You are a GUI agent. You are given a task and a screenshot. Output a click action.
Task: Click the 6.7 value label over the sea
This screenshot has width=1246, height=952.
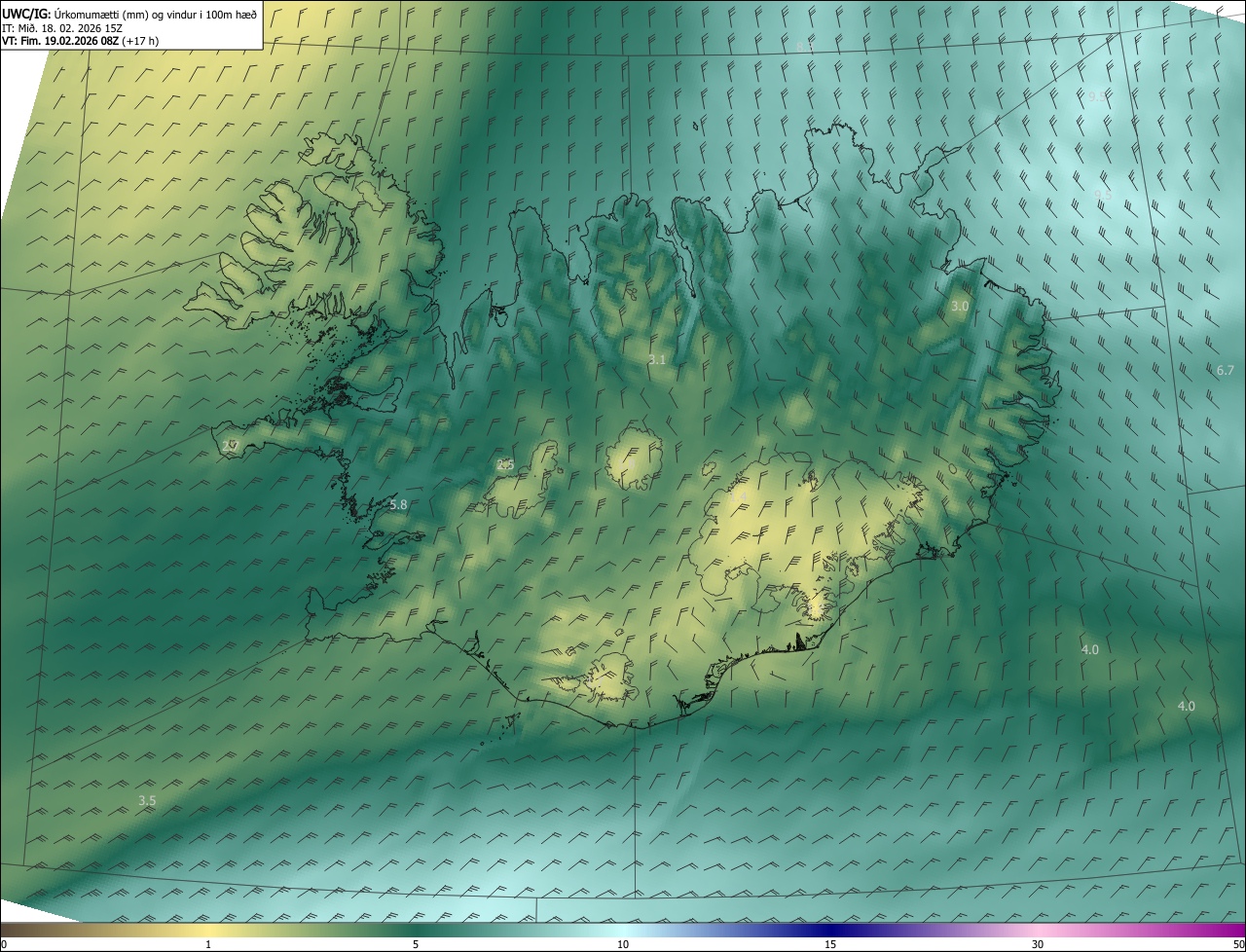pos(1226,370)
